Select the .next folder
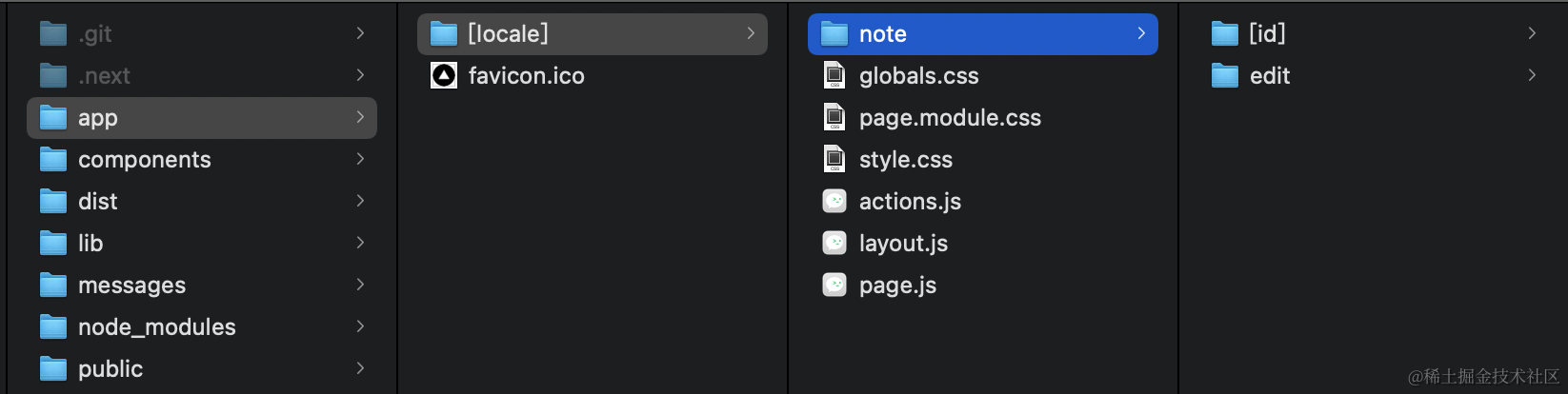The width and height of the screenshot is (1568, 394). pyautogui.click(x=104, y=76)
